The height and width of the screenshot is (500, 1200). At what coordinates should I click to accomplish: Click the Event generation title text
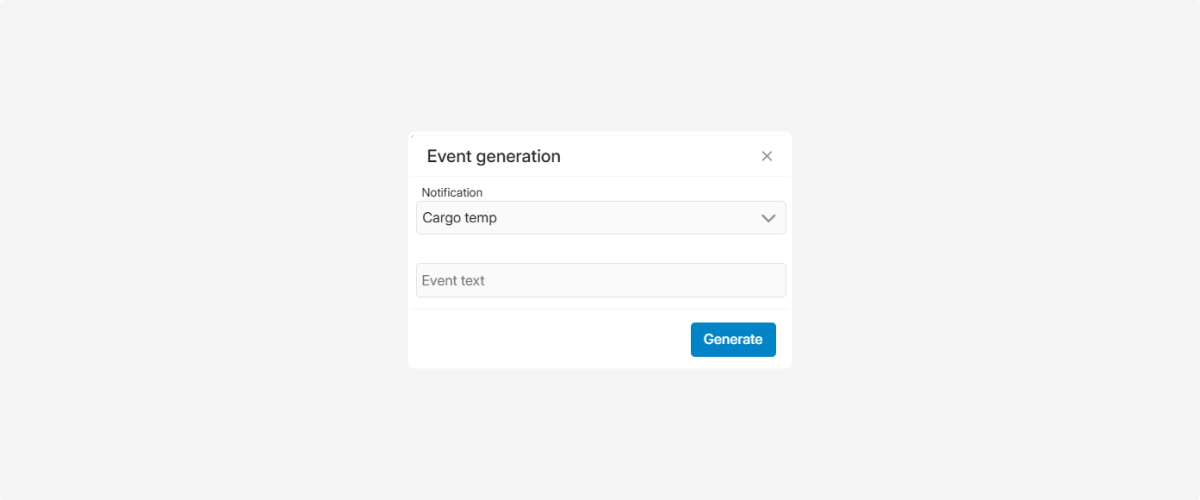coord(494,156)
